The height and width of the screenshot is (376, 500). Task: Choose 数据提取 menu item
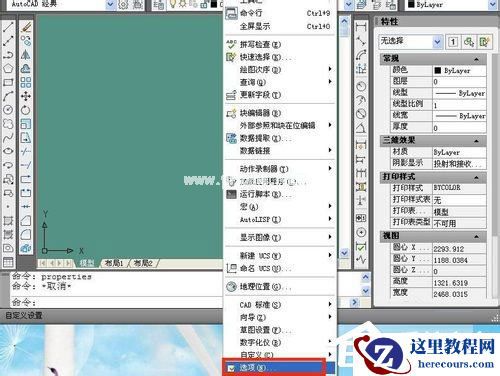pyautogui.click(x=280, y=138)
